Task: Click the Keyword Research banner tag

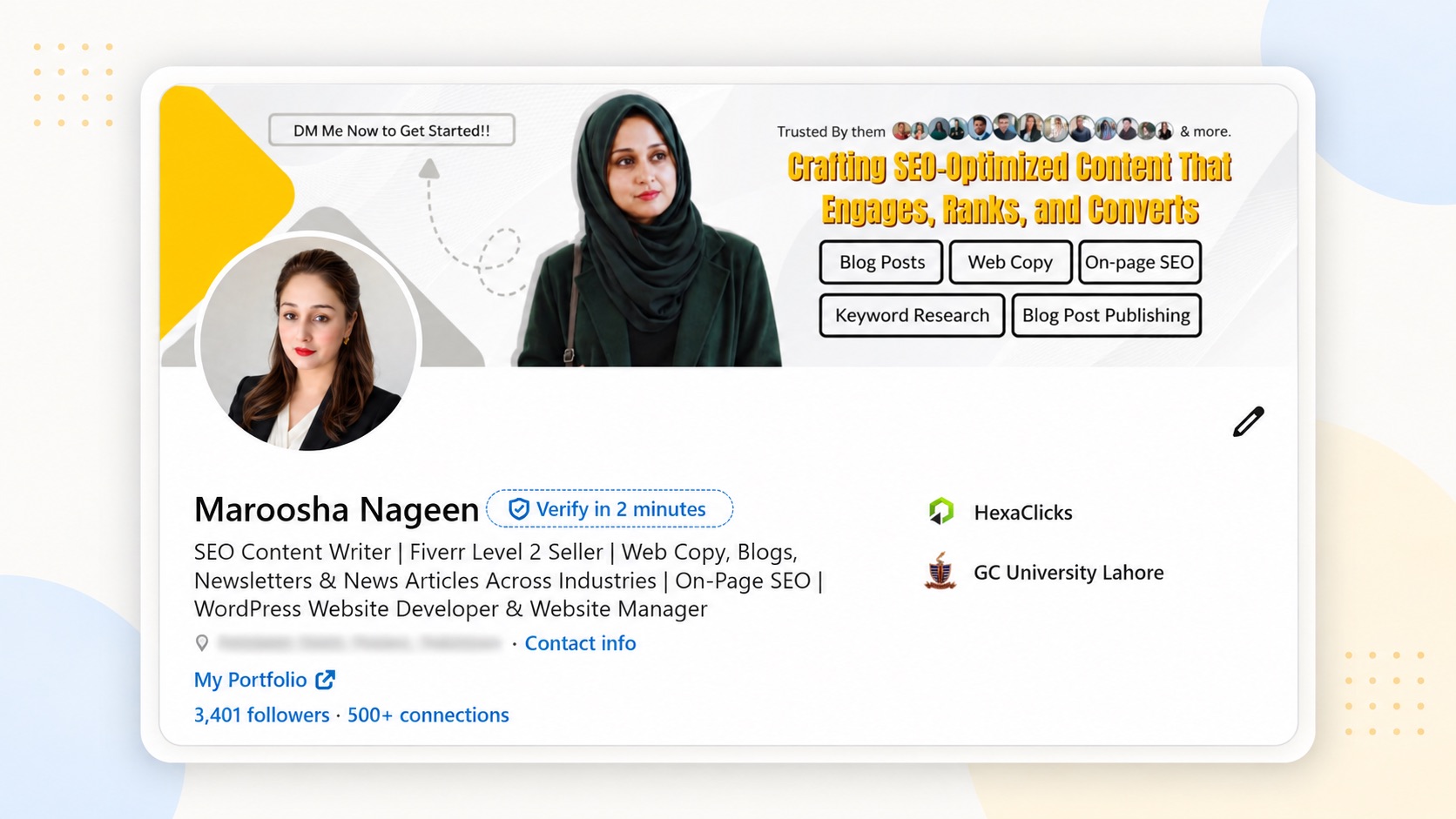Action: 912,315
